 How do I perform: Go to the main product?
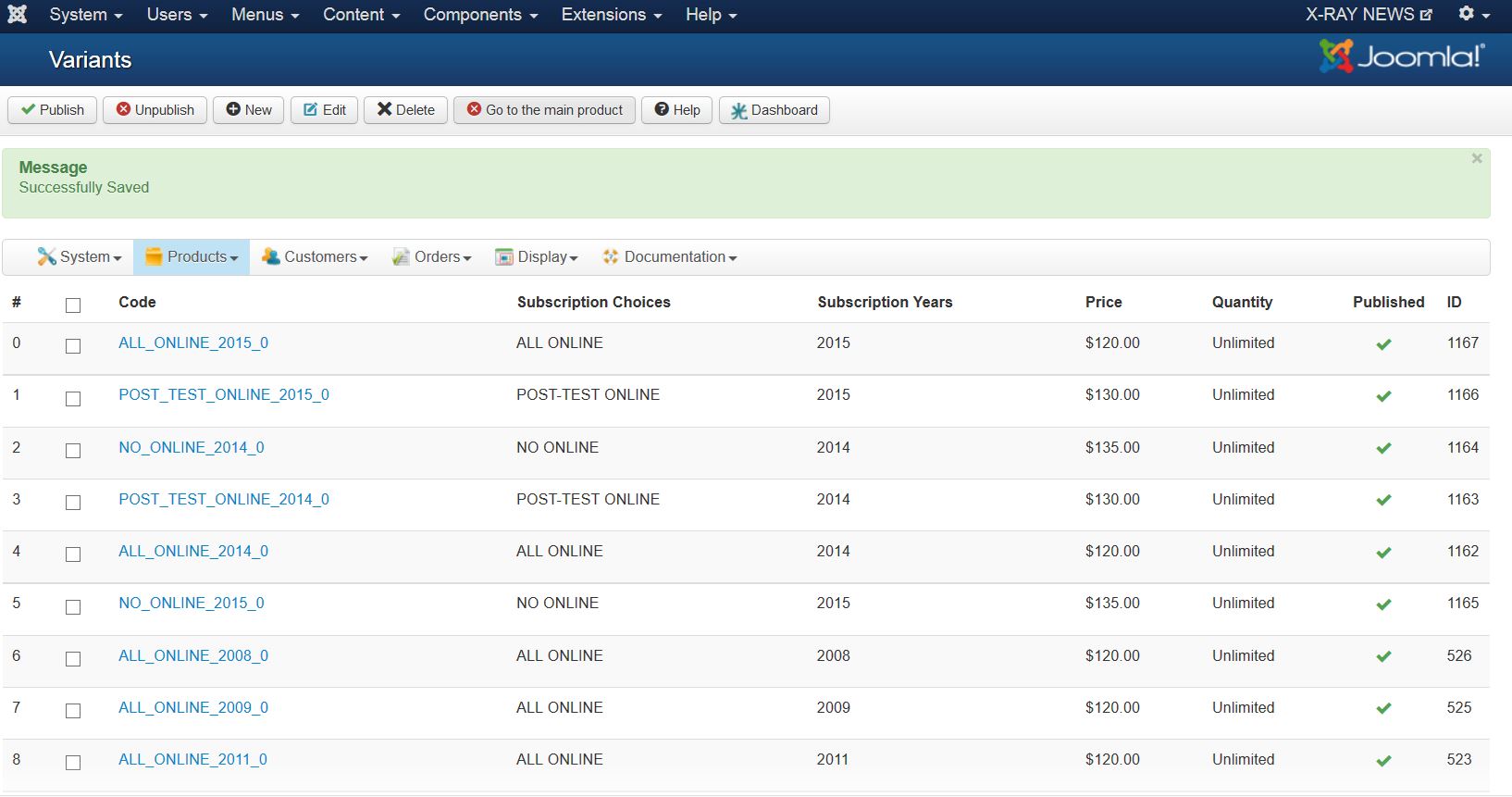pyautogui.click(x=545, y=110)
